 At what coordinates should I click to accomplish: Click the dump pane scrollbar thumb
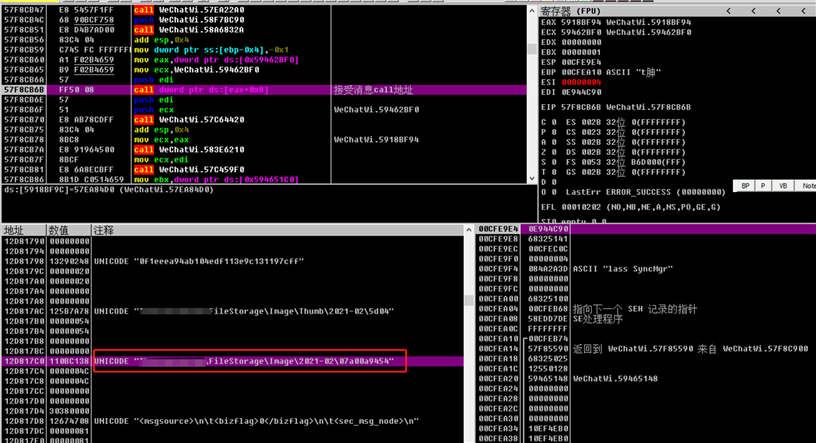pyautogui.click(x=469, y=300)
